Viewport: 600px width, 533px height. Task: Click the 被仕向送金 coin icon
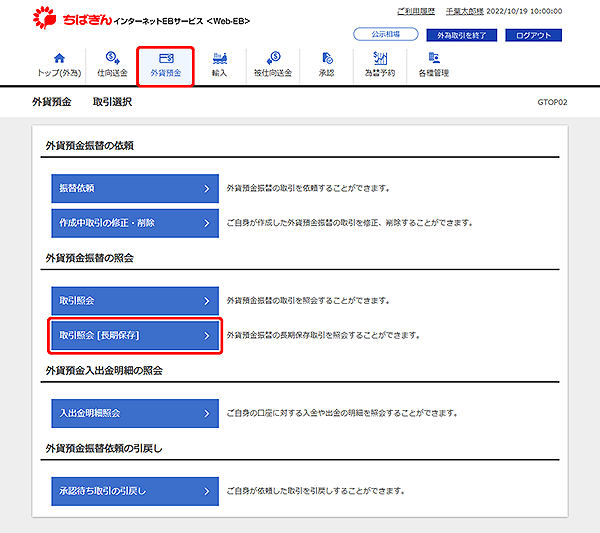[273, 58]
